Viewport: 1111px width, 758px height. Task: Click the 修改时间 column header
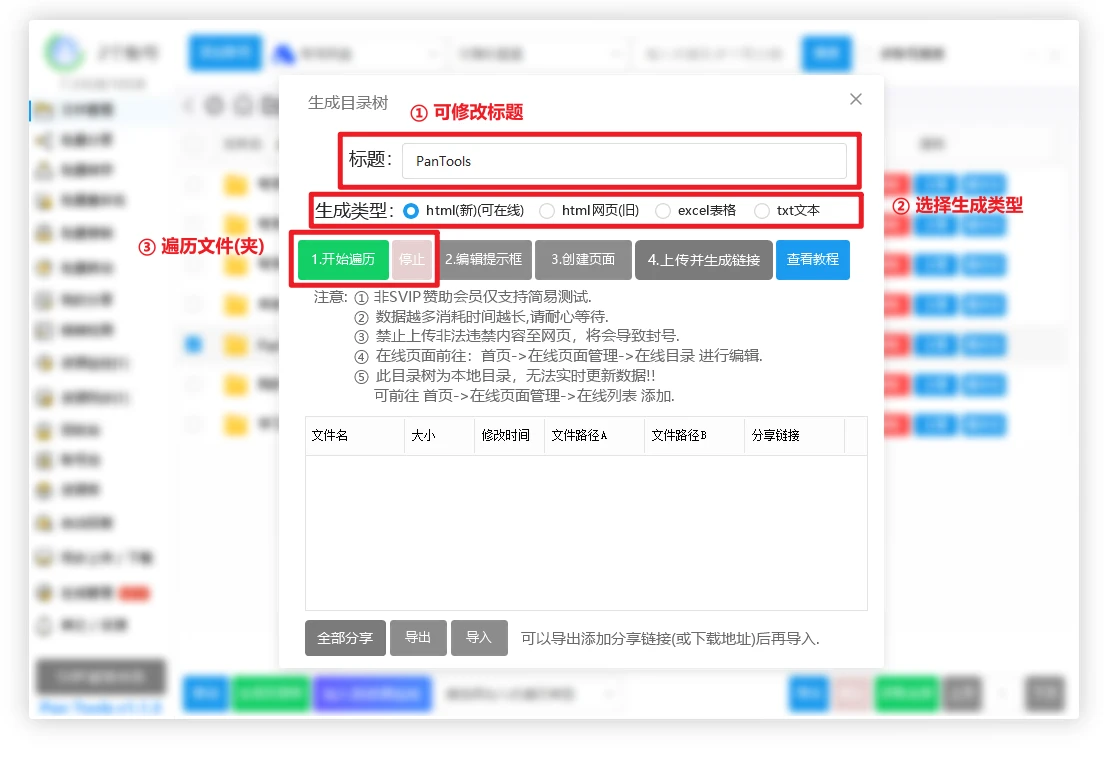(508, 436)
